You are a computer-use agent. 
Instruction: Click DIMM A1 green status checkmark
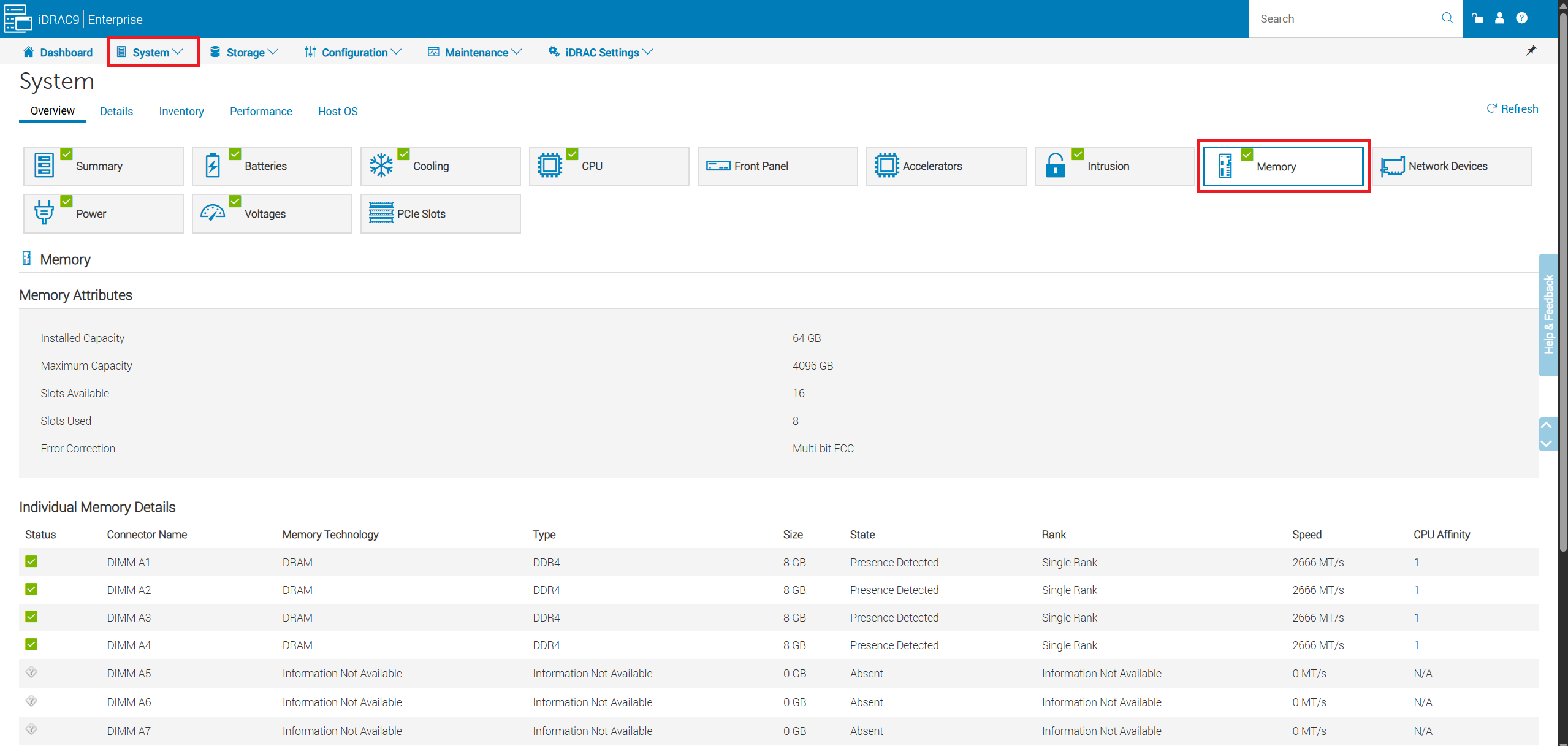coord(31,561)
